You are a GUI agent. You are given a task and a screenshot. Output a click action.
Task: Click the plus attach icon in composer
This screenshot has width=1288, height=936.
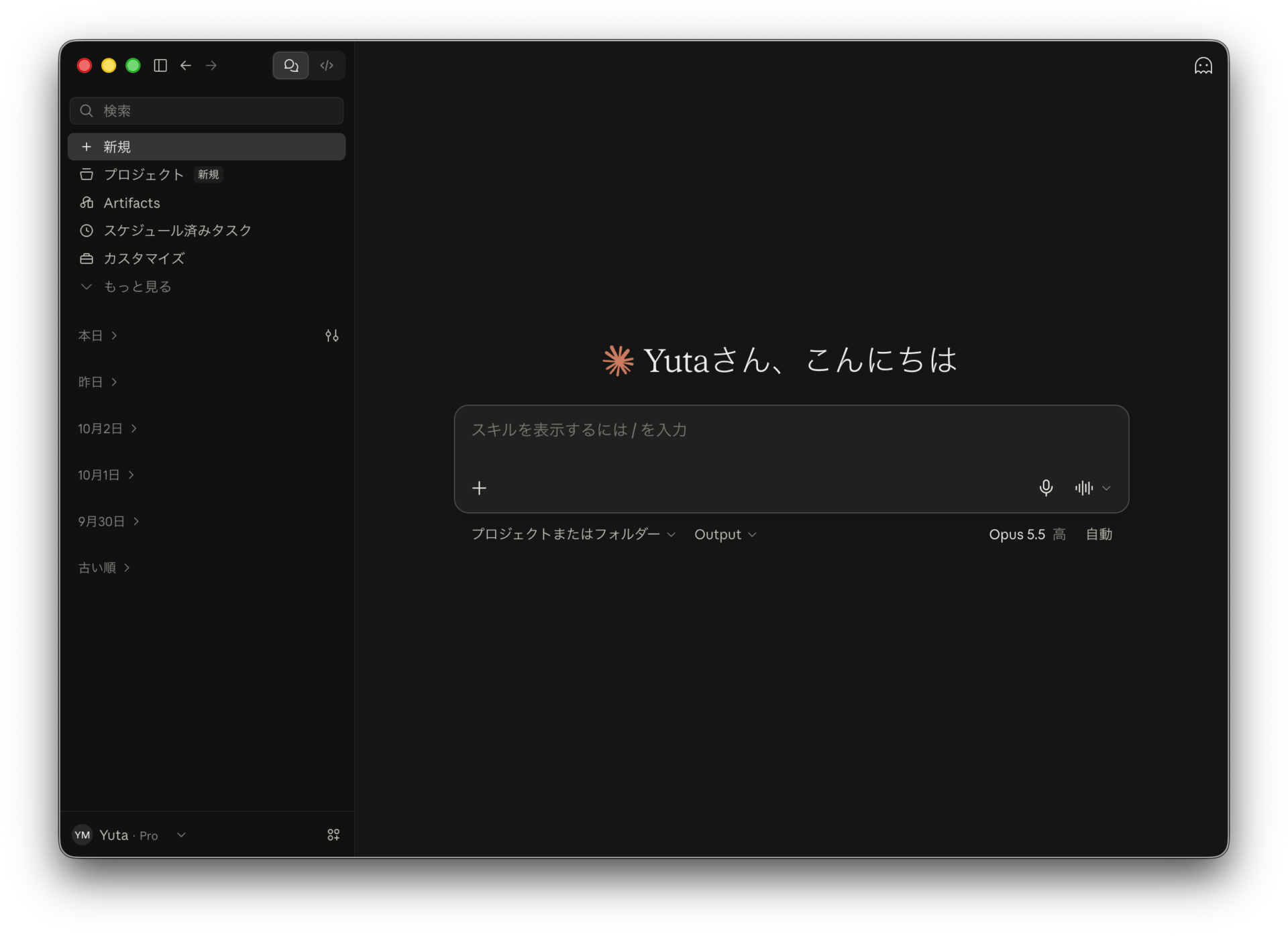click(x=479, y=488)
